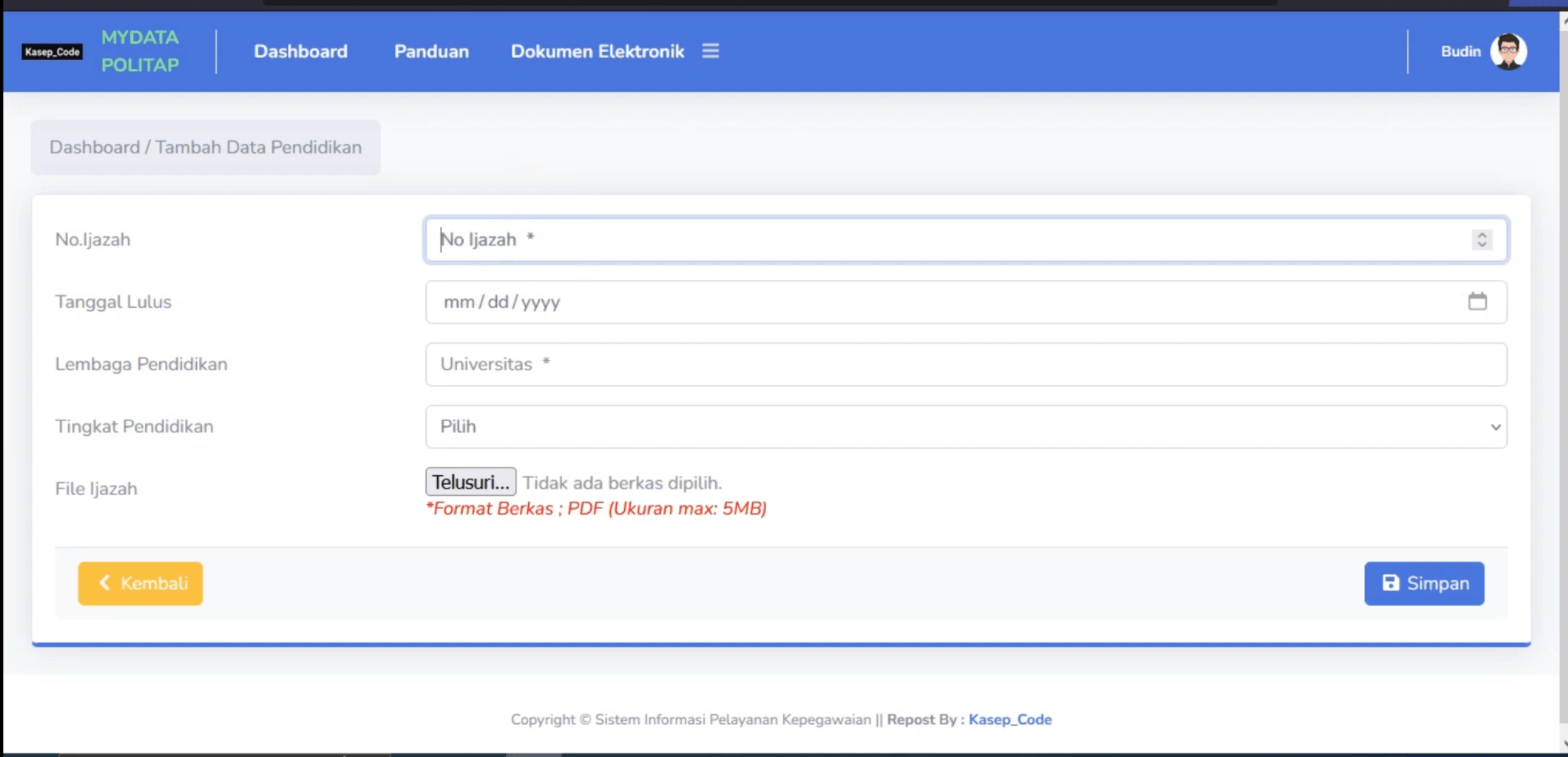Click the Universitas input field
This screenshot has width=1568, height=757.
coord(966,364)
